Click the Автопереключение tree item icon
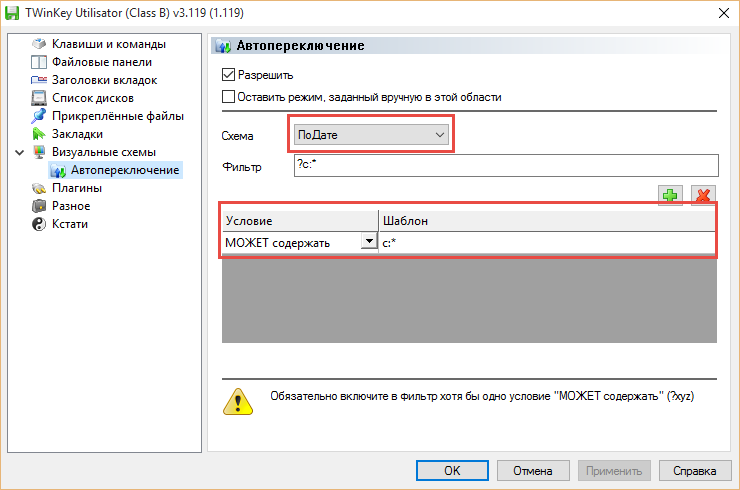 pos(58,170)
